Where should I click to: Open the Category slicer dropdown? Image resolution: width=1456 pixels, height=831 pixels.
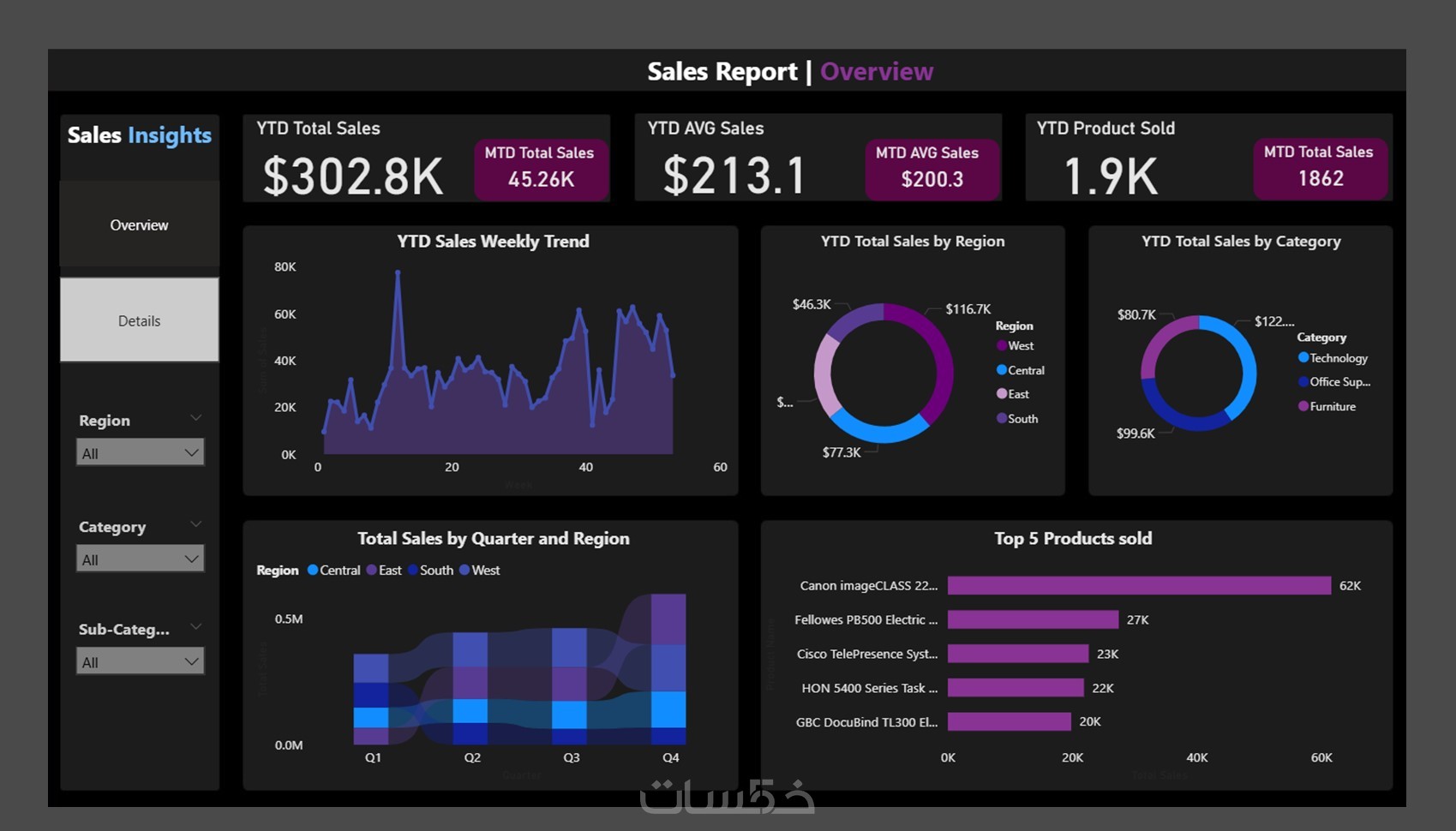tap(141, 559)
